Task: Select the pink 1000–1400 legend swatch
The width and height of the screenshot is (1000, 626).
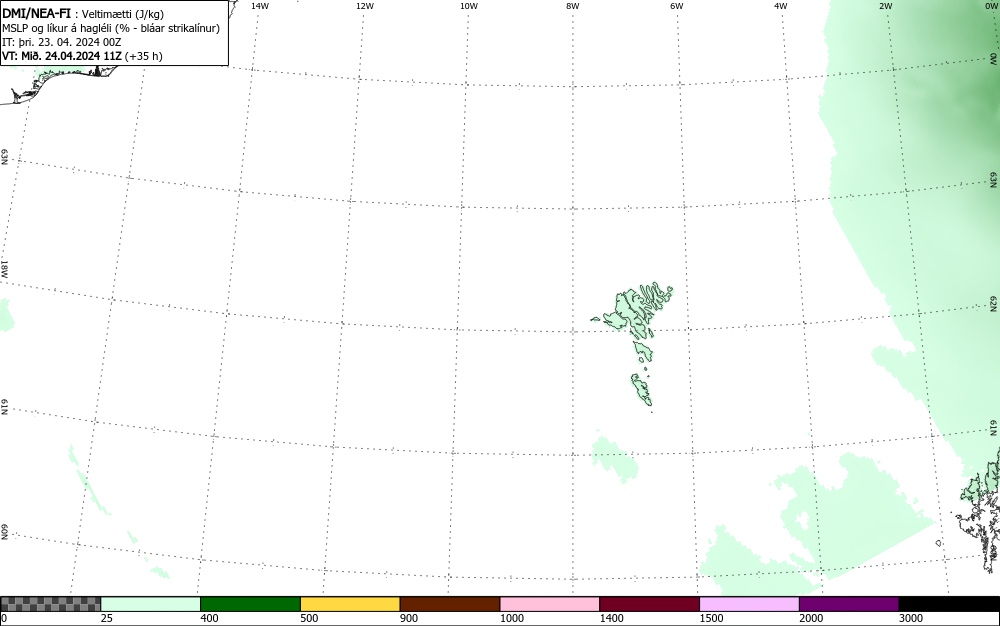Action: point(550,604)
